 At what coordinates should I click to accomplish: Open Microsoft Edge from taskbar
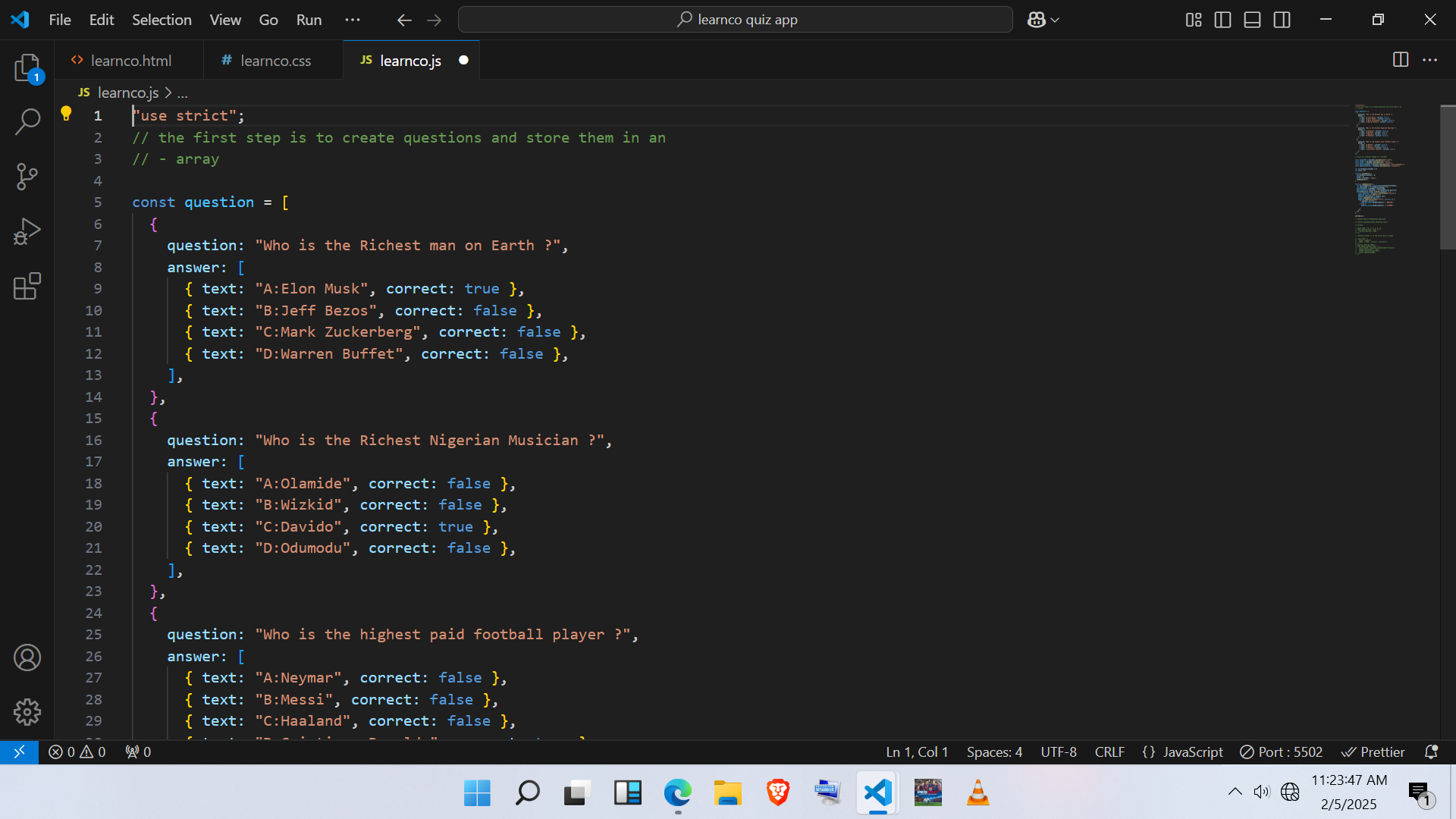(677, 793)
